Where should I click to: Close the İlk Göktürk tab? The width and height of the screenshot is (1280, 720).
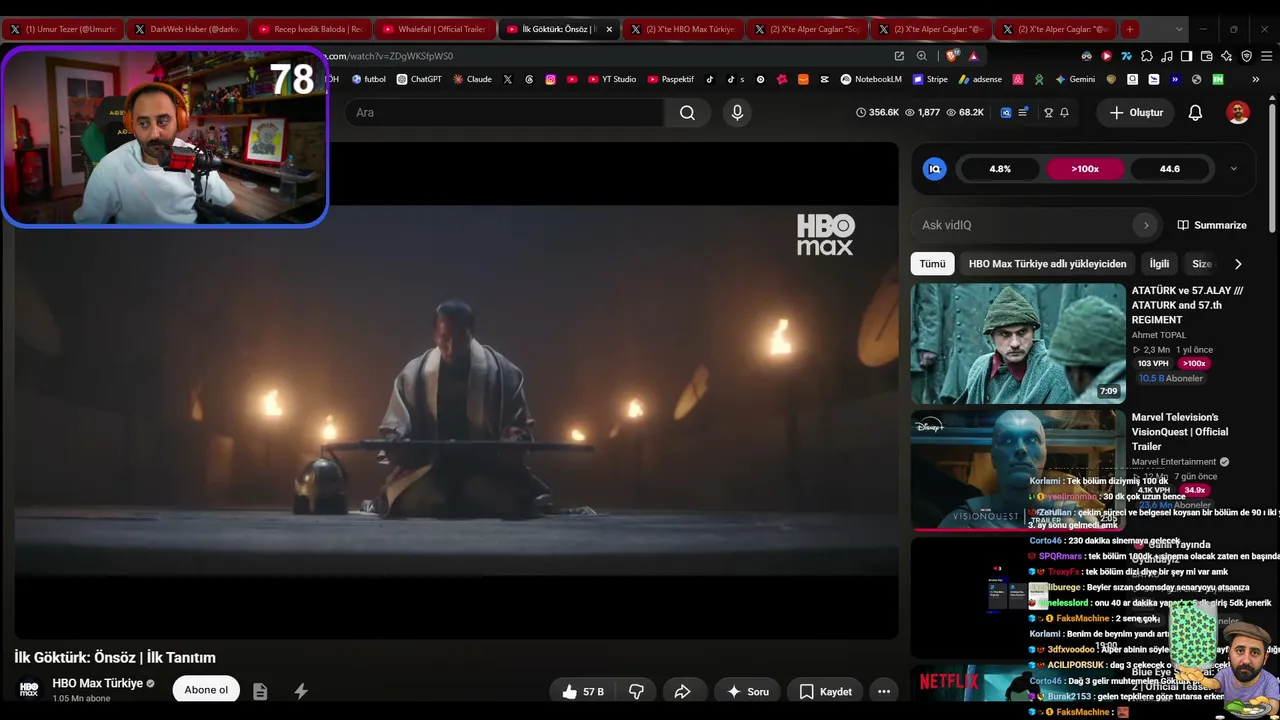click(609, 29)
